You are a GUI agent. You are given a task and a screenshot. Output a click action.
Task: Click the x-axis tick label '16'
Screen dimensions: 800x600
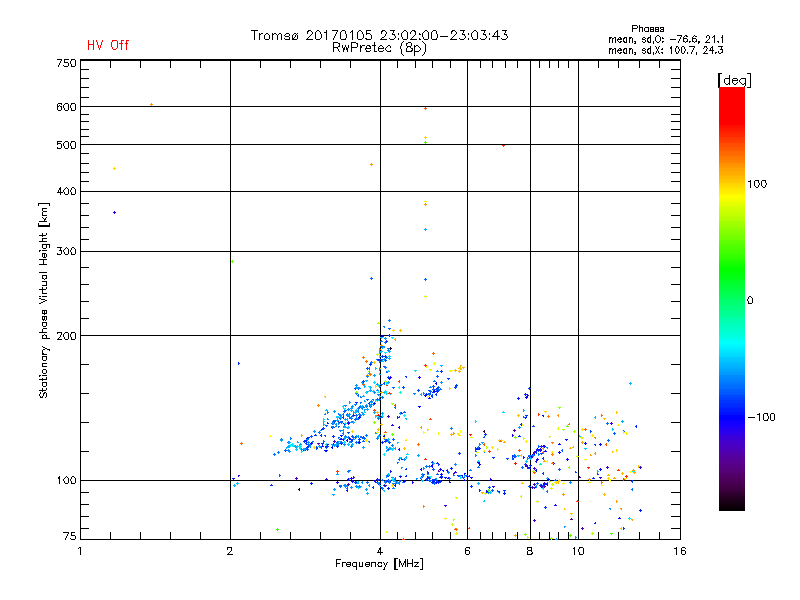680,551
